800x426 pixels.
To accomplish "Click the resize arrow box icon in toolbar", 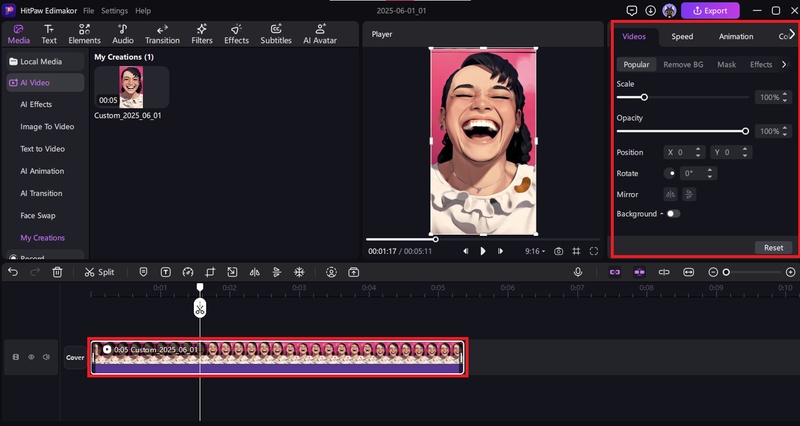I will pos(232,272).
